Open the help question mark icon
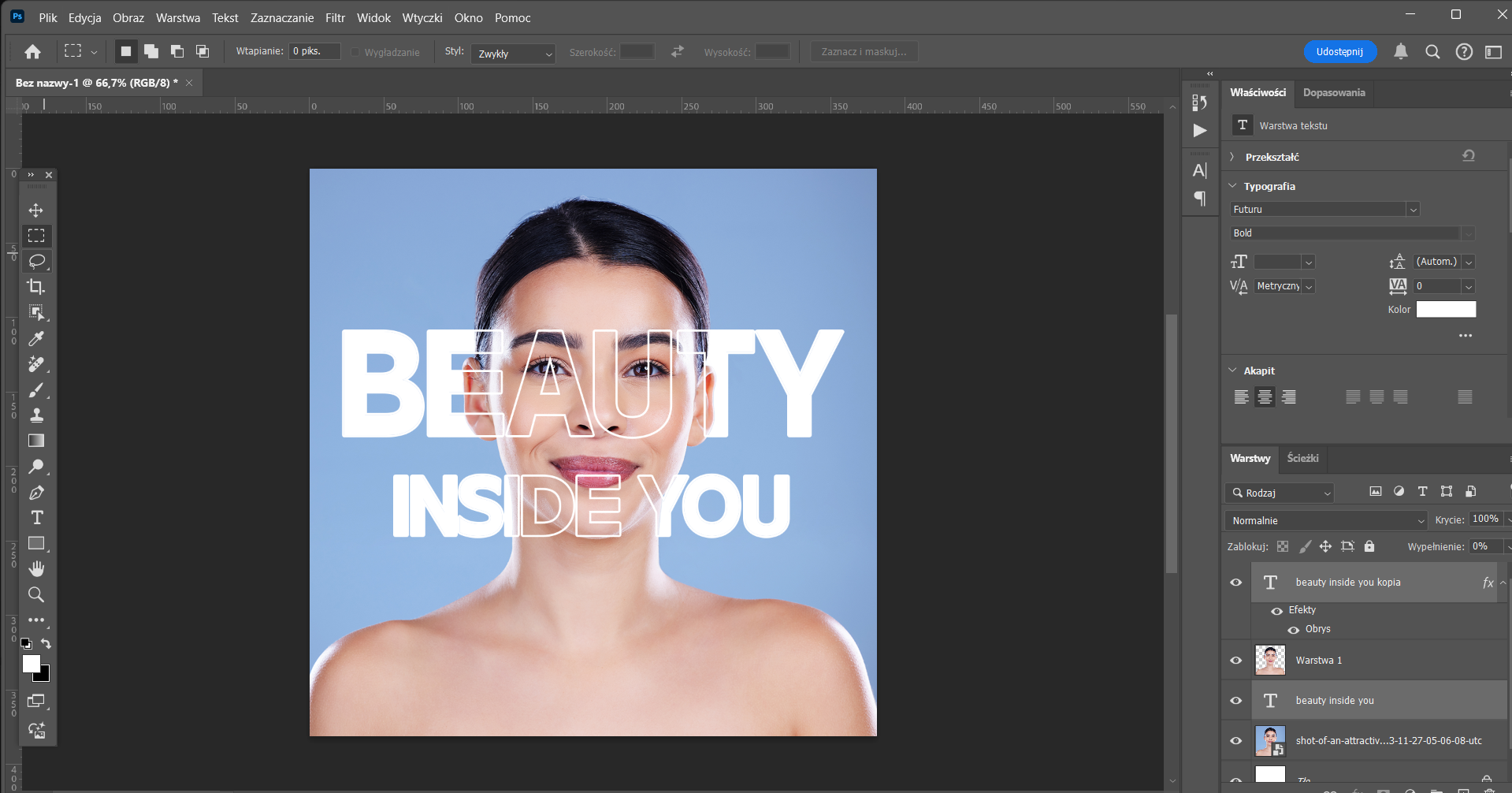 coord(1464,52)
